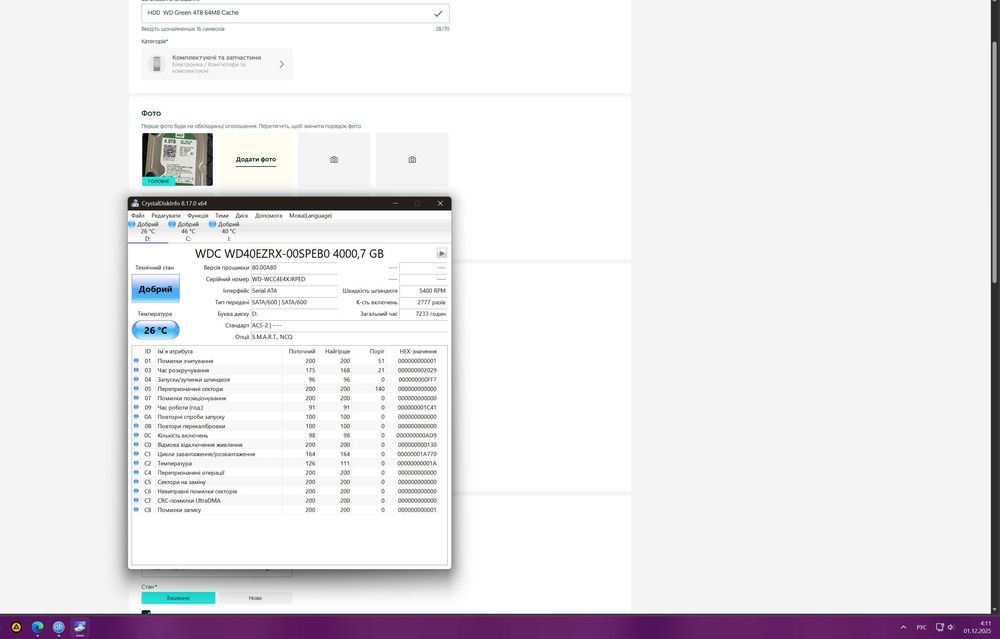
Task: Click status dot for C2 Температура
Action: (x=136, y=464)
